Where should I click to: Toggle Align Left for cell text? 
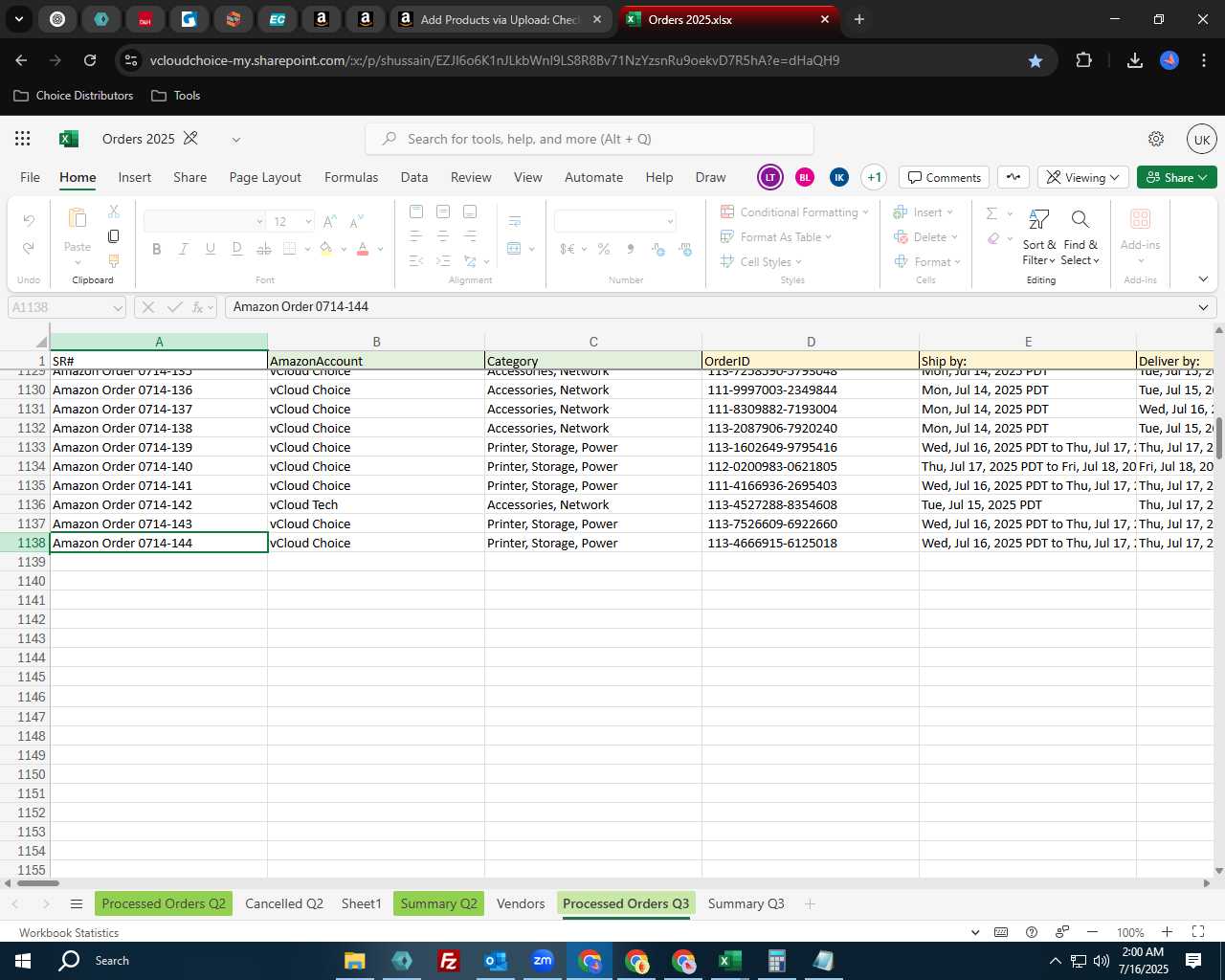point(416,235)
